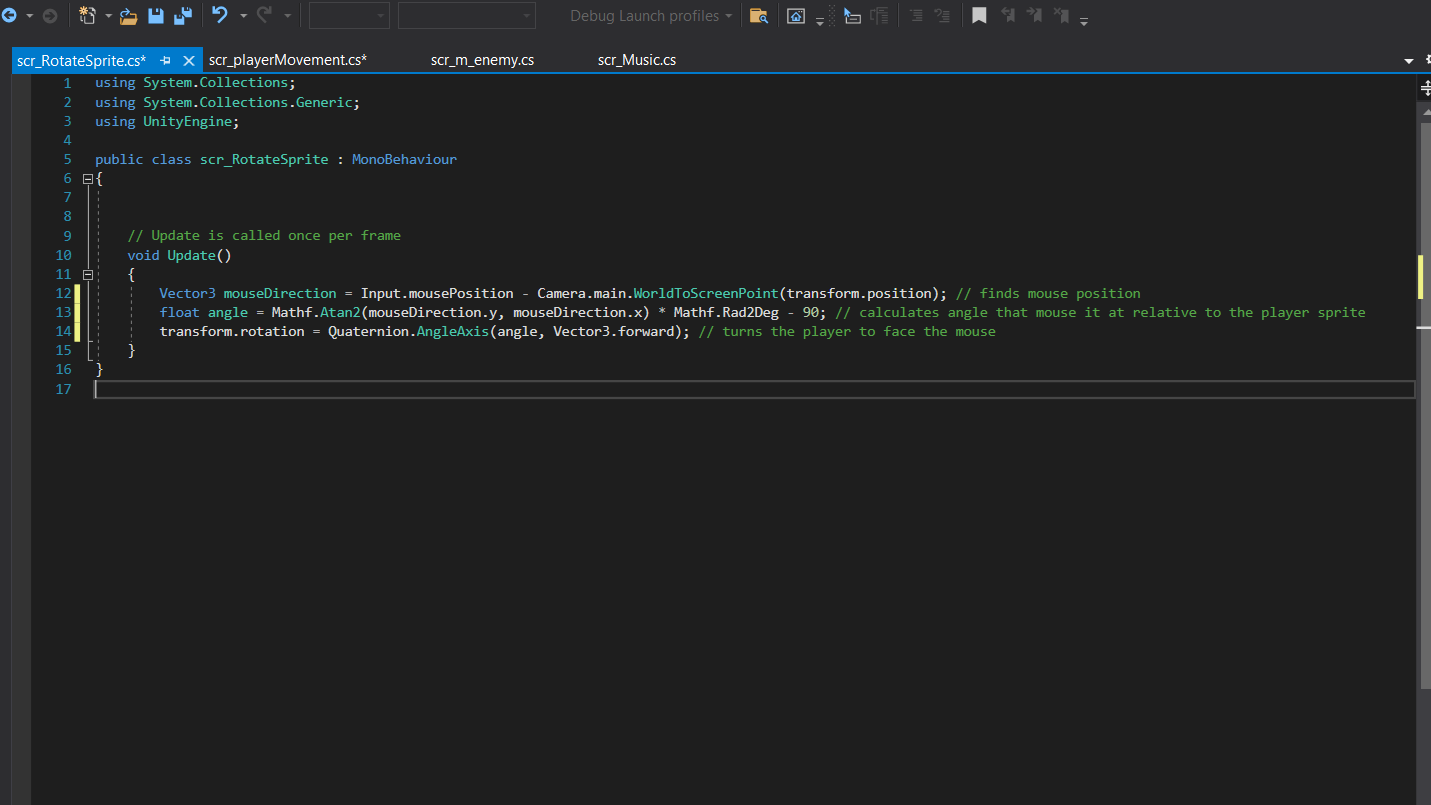This screenshot has height=805, width=1431.
Task: Click the New Item icon
Action: click(x=88, y=16)
